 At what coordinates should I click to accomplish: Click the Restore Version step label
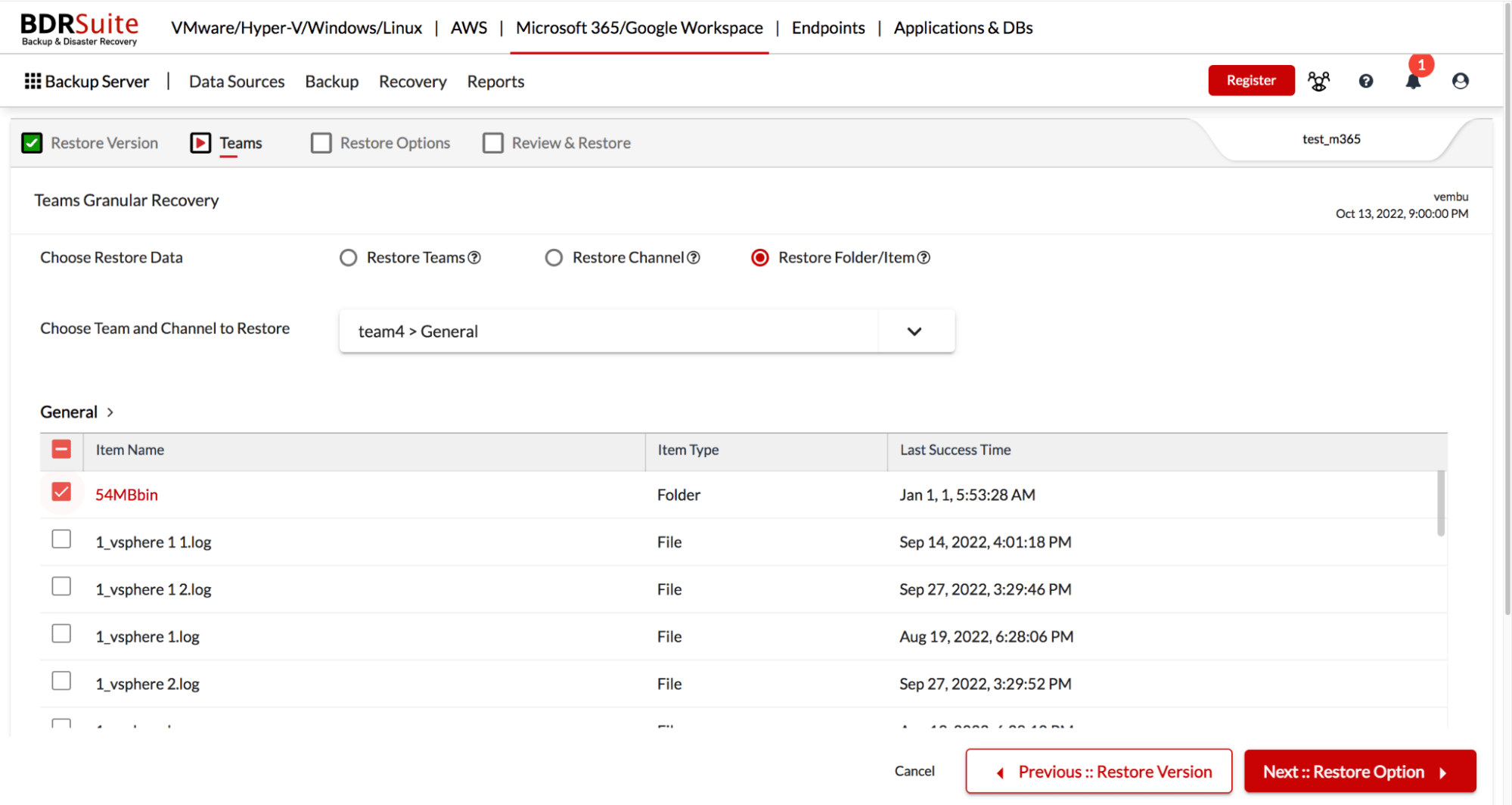104,143
